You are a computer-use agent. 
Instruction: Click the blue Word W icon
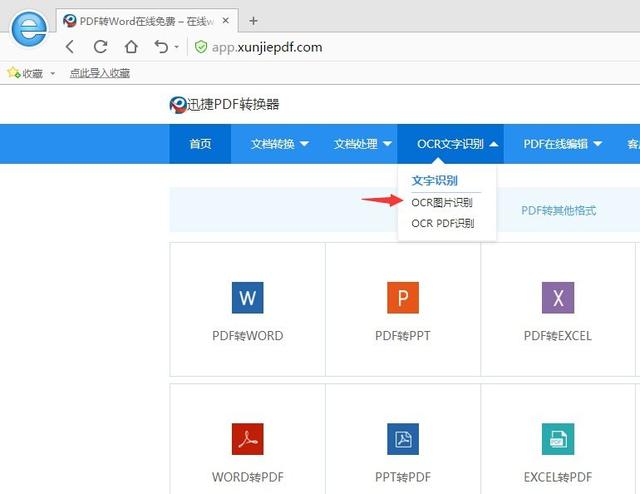click(247, 298)
